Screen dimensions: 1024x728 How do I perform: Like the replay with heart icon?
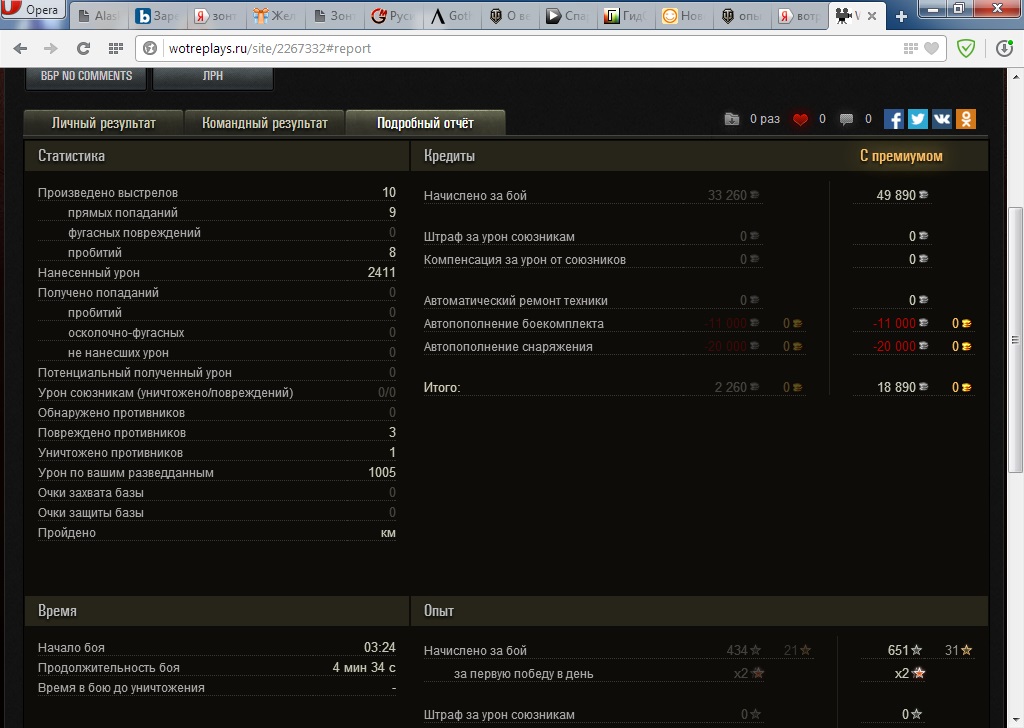[800, 120]
